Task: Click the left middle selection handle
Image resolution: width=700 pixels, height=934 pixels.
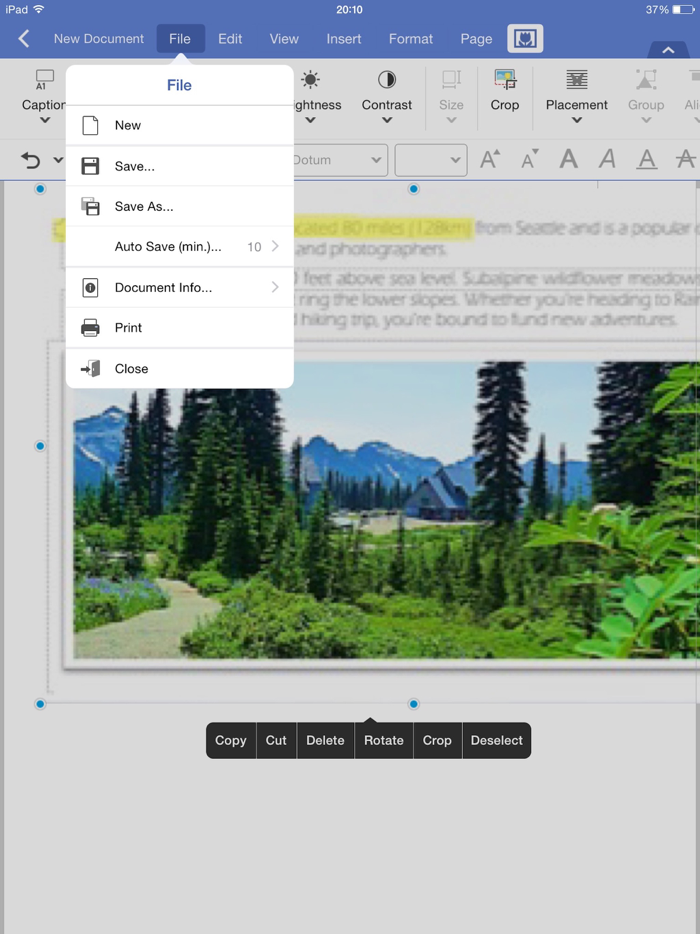Action: pyautogui.click(x=40, y=446)
